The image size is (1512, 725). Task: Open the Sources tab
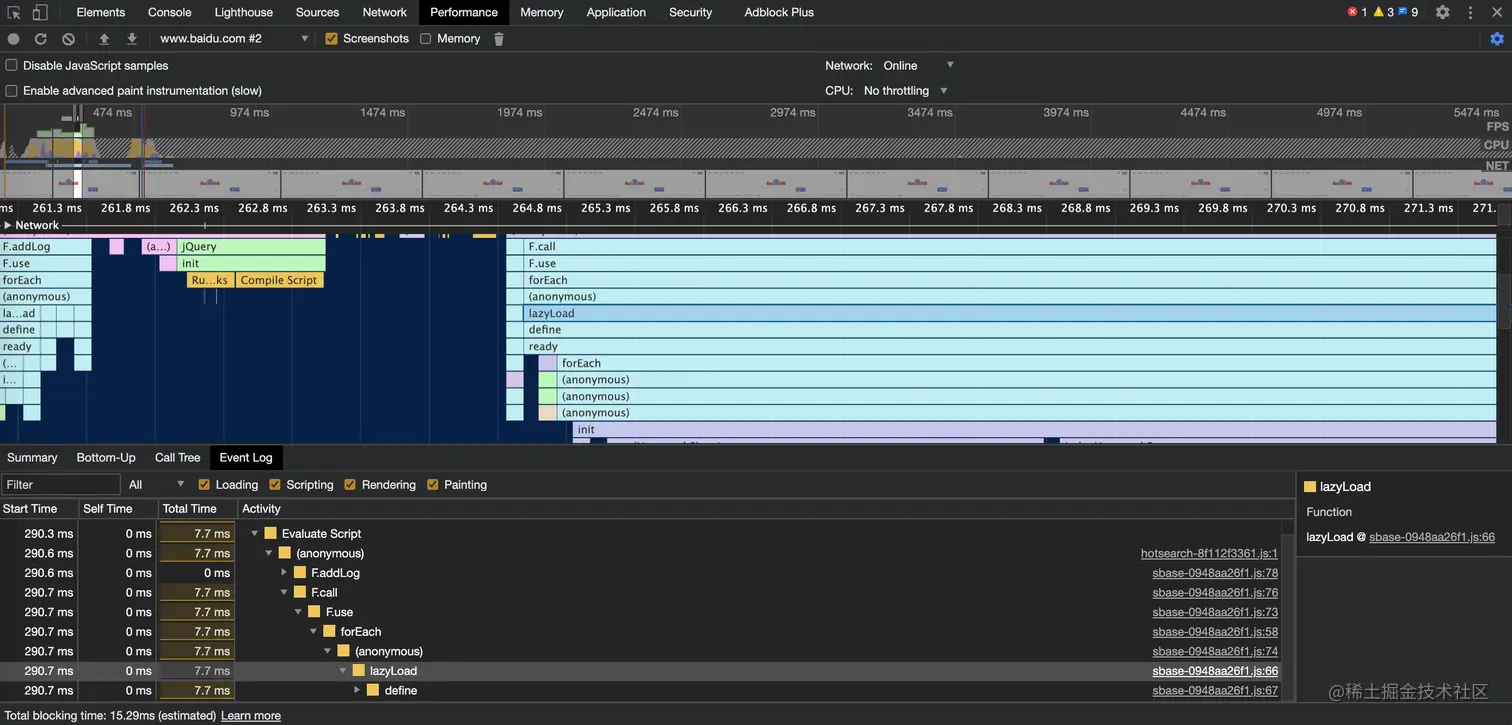pos(318,12)
